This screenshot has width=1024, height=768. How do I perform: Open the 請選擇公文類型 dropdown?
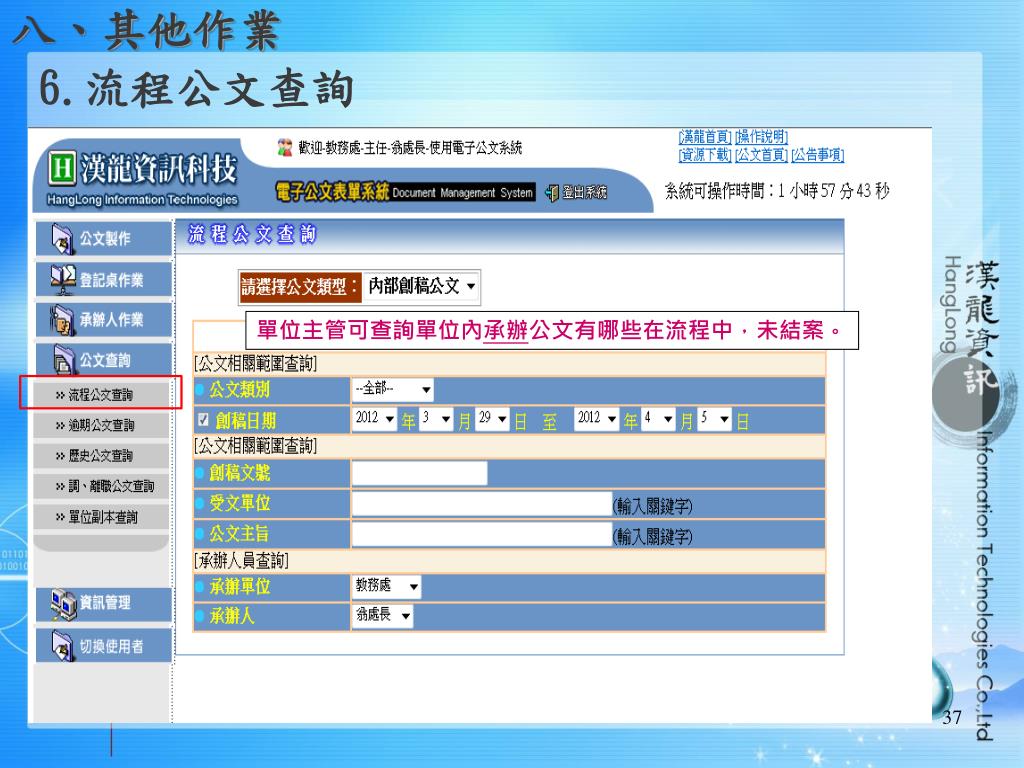421,287
